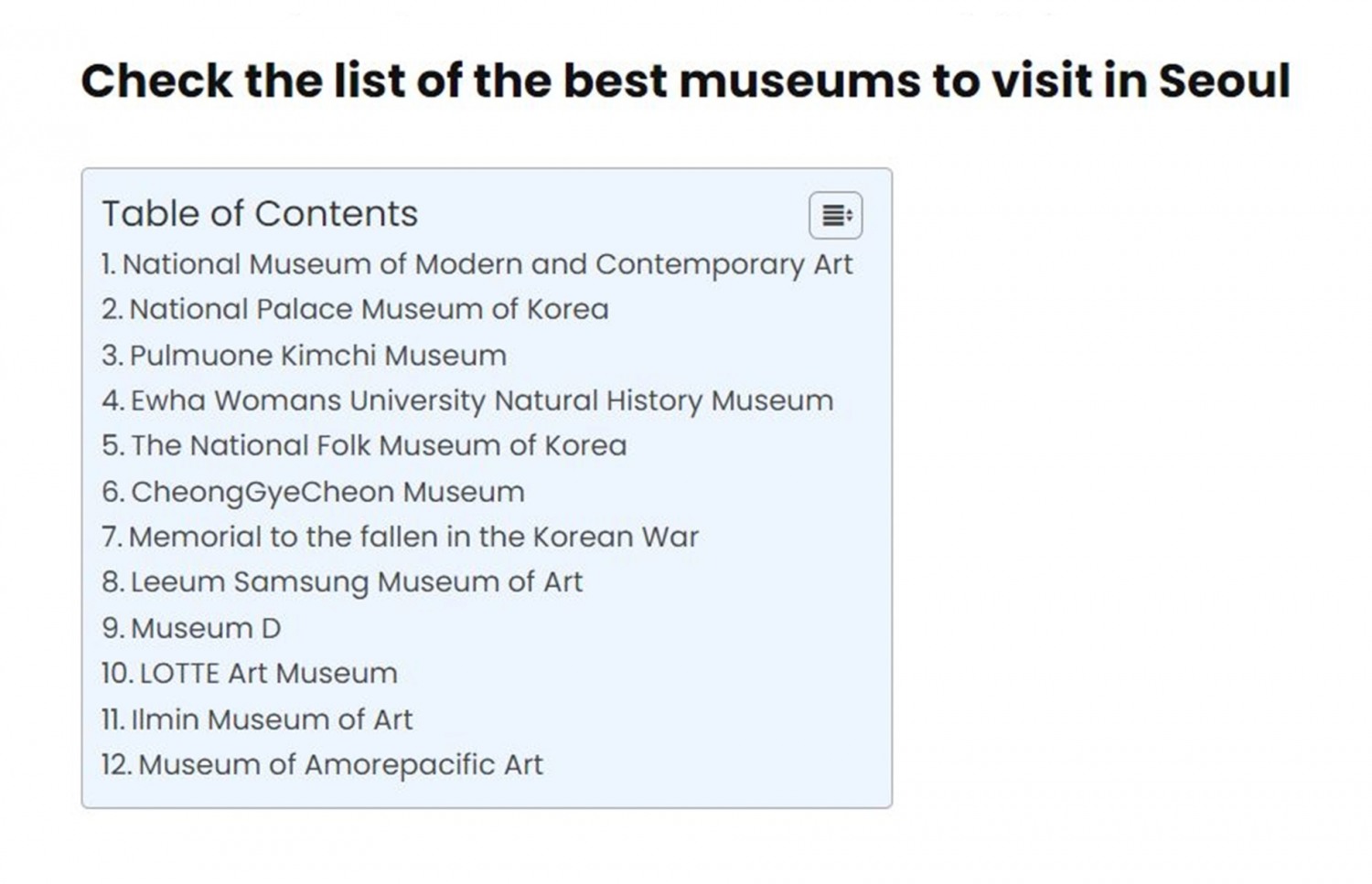Toggle the table of contents list icon
Viewport: 1372px width, 884px height.
pos(835,216)
